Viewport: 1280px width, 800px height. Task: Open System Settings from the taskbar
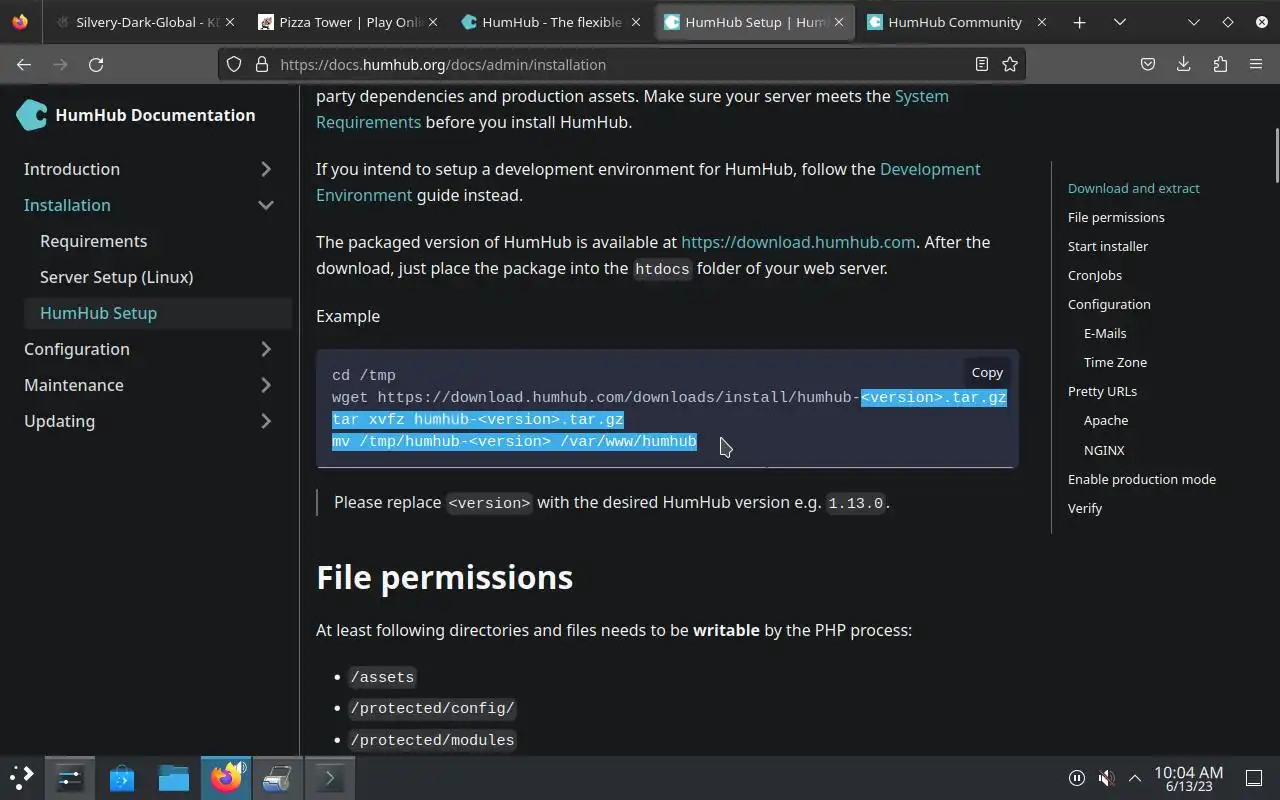(x=70, y=777)
